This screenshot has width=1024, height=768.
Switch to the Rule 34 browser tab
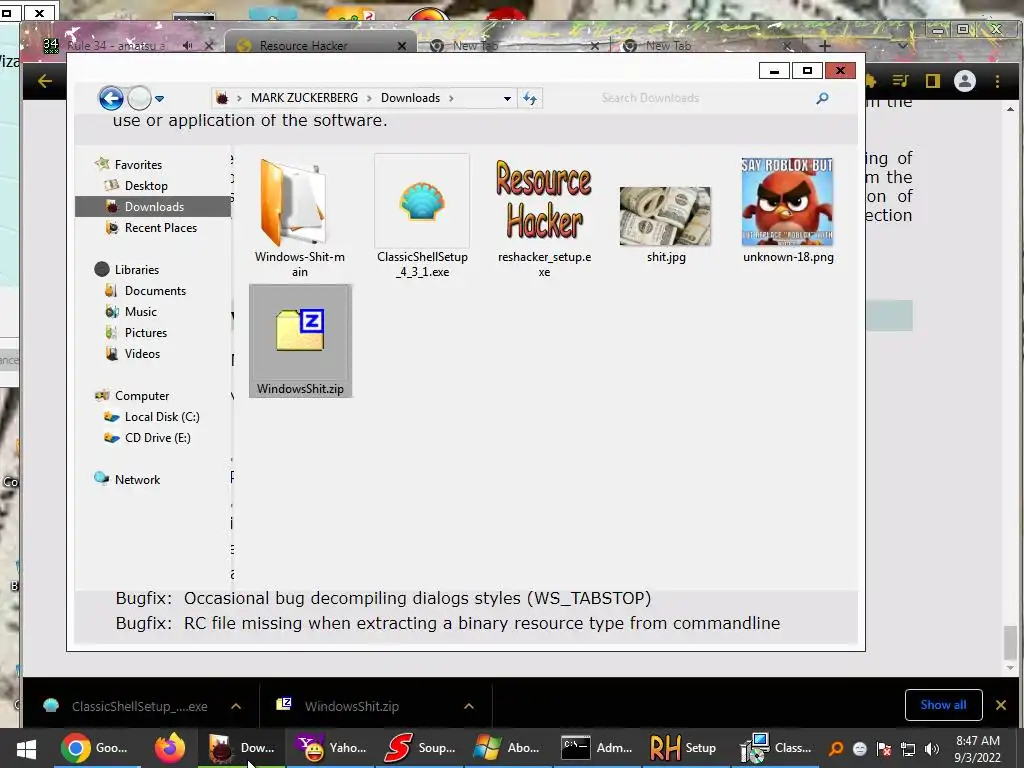click(116, 45)
